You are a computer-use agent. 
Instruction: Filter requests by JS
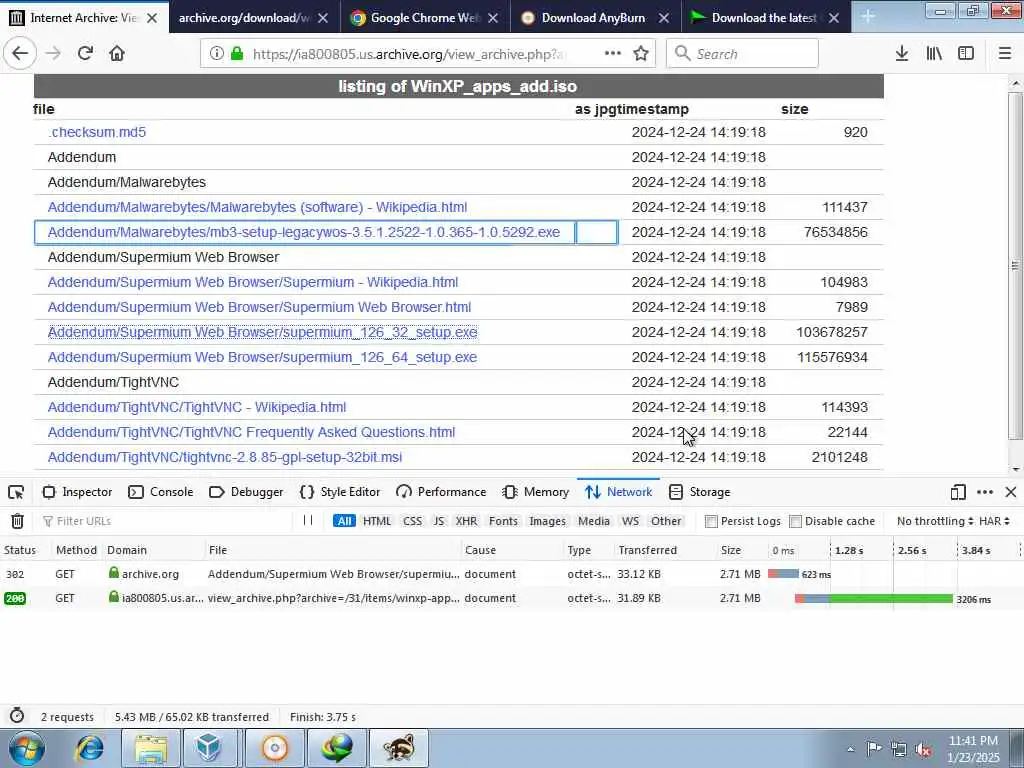pos(439,521)
